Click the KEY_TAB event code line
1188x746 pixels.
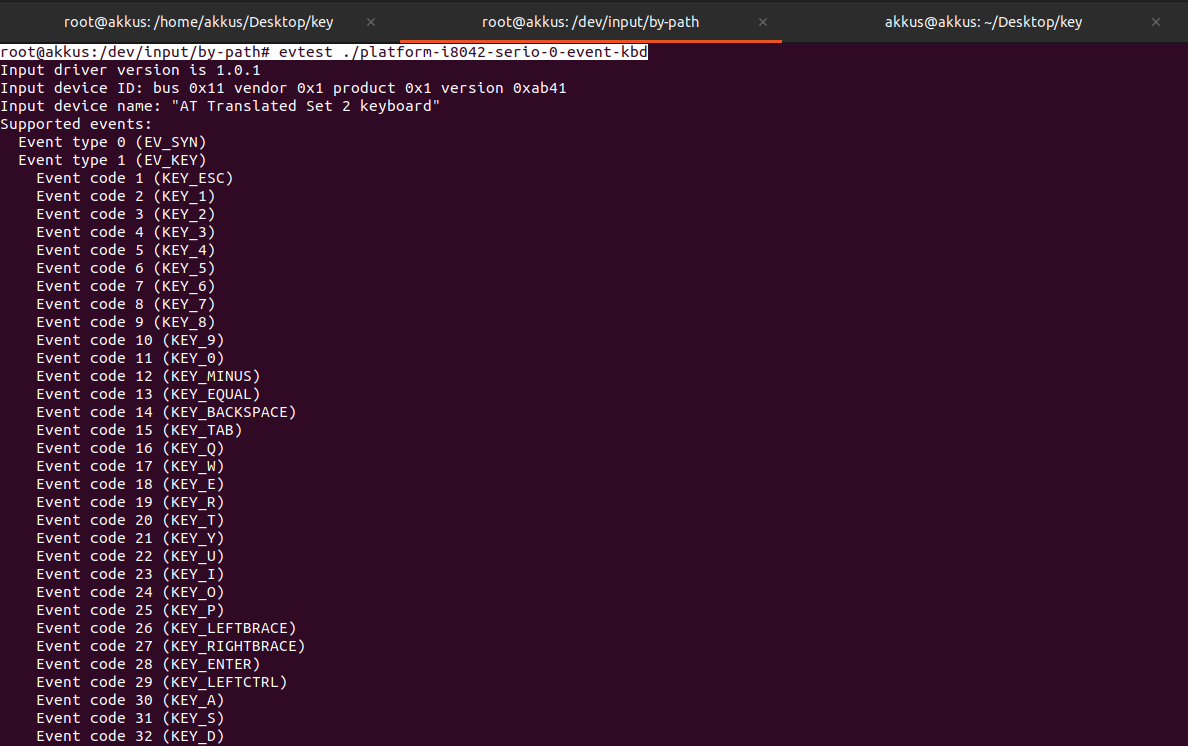click(x=139, y=430)
